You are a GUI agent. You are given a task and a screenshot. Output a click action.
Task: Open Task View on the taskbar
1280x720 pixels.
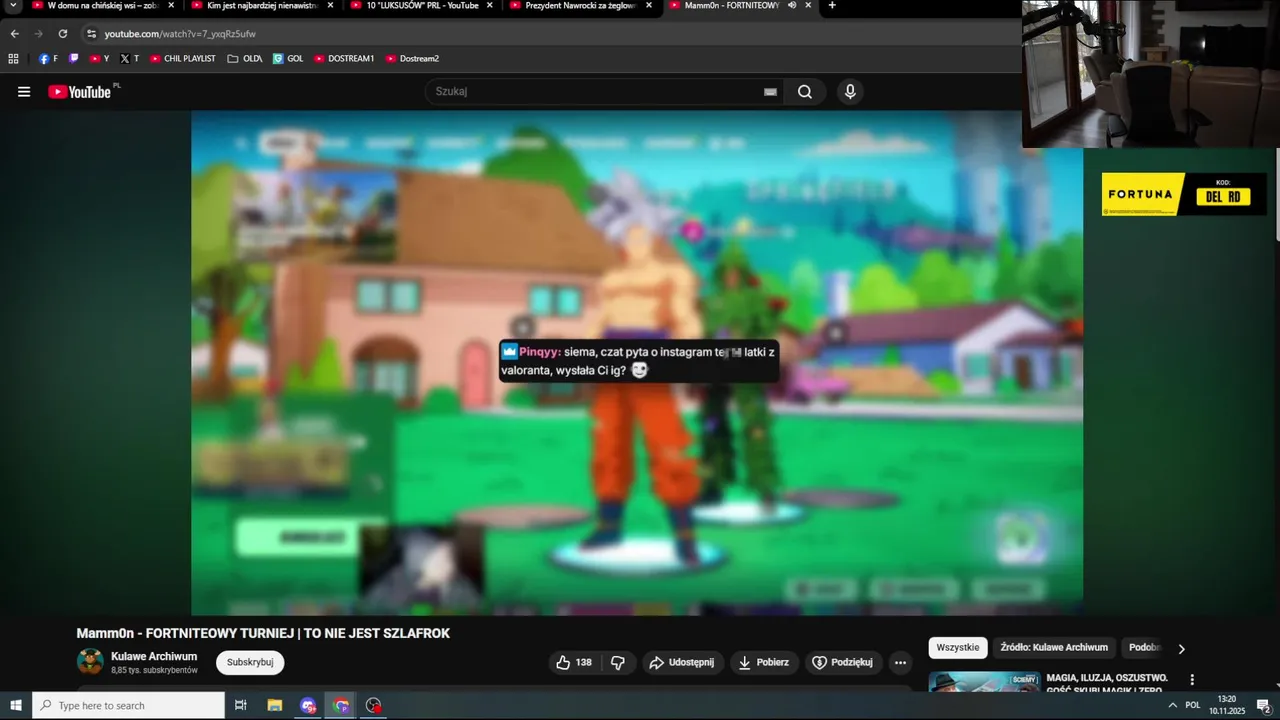click(x=241, y=705)
